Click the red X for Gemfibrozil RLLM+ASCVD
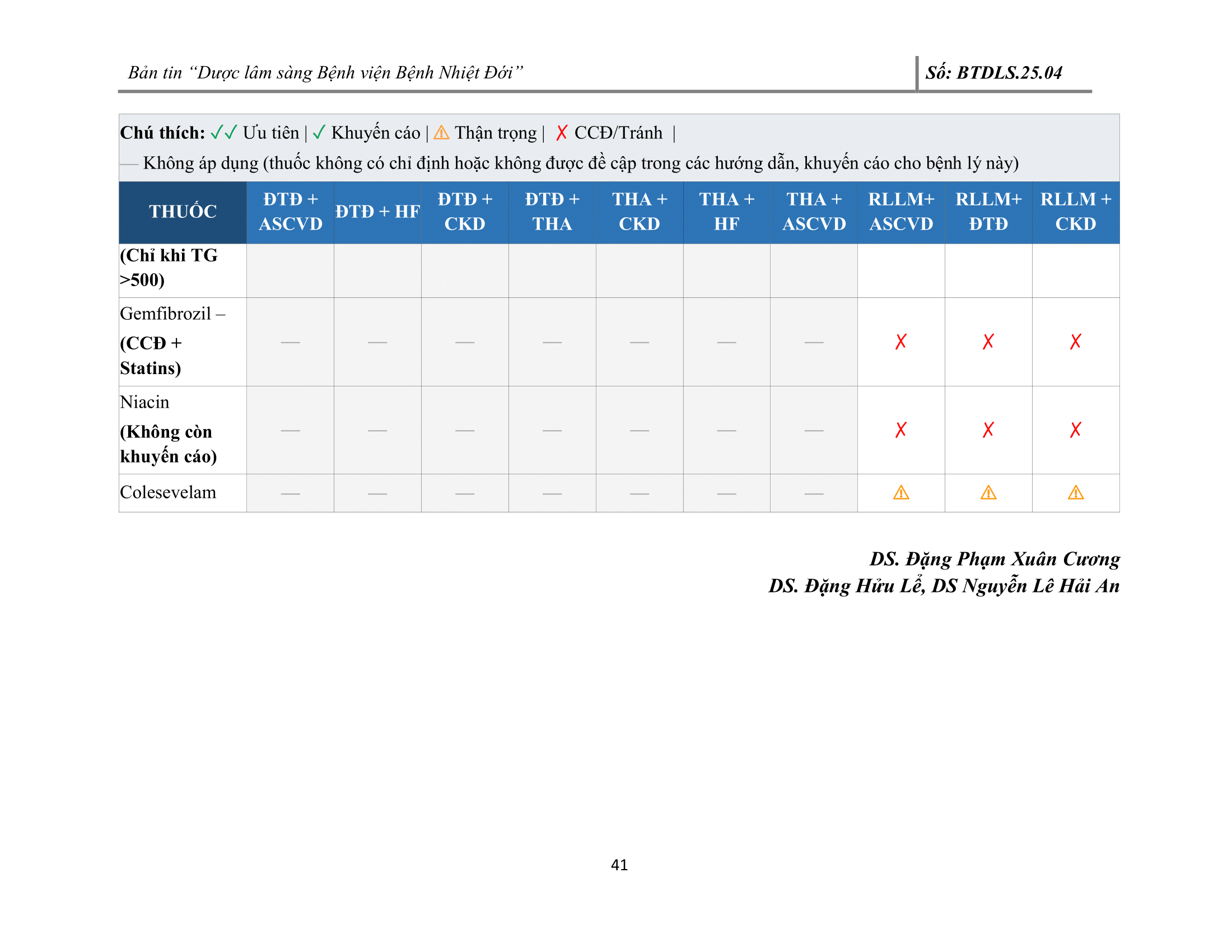The image size is (1232, 952). tap(901, 341)
